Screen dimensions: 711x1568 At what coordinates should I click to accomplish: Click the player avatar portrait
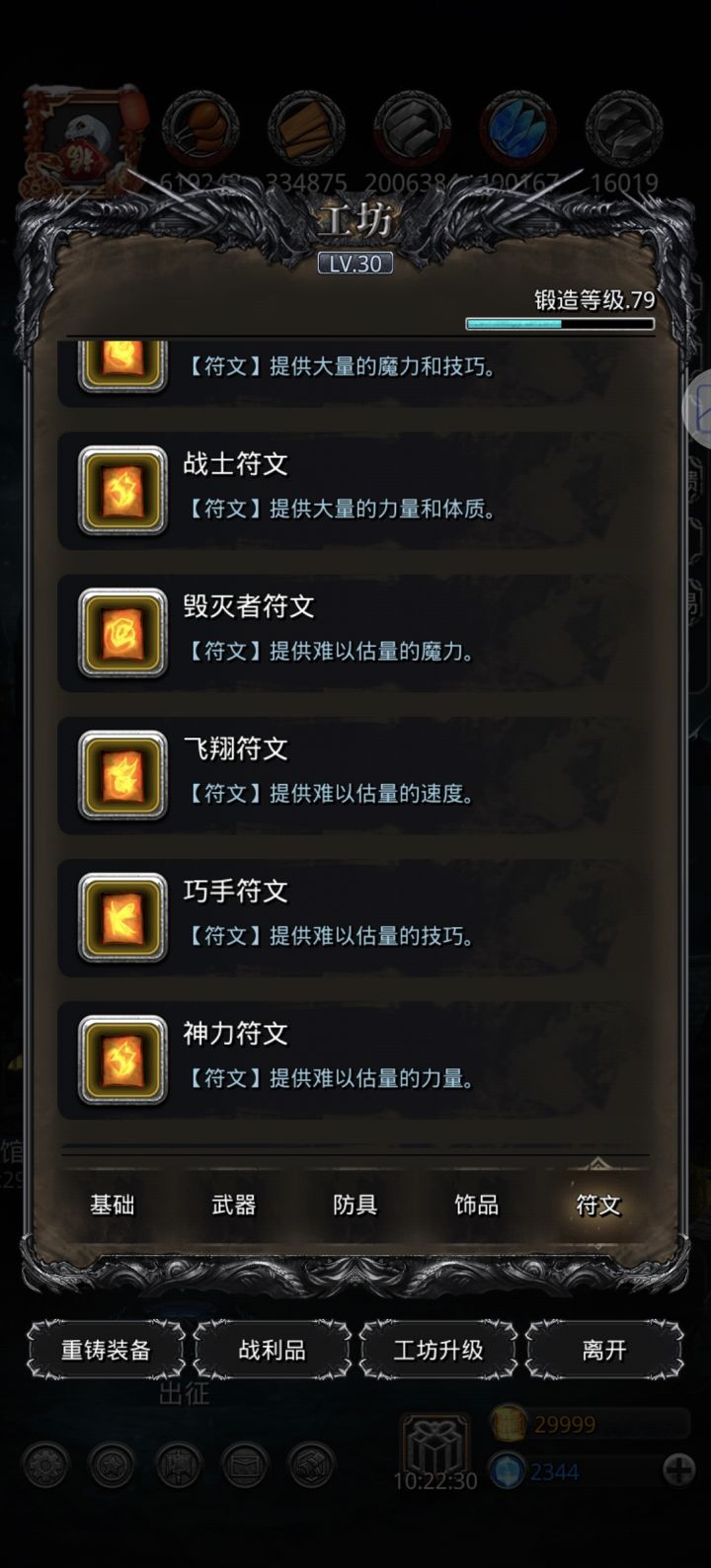tap(85, 136)
